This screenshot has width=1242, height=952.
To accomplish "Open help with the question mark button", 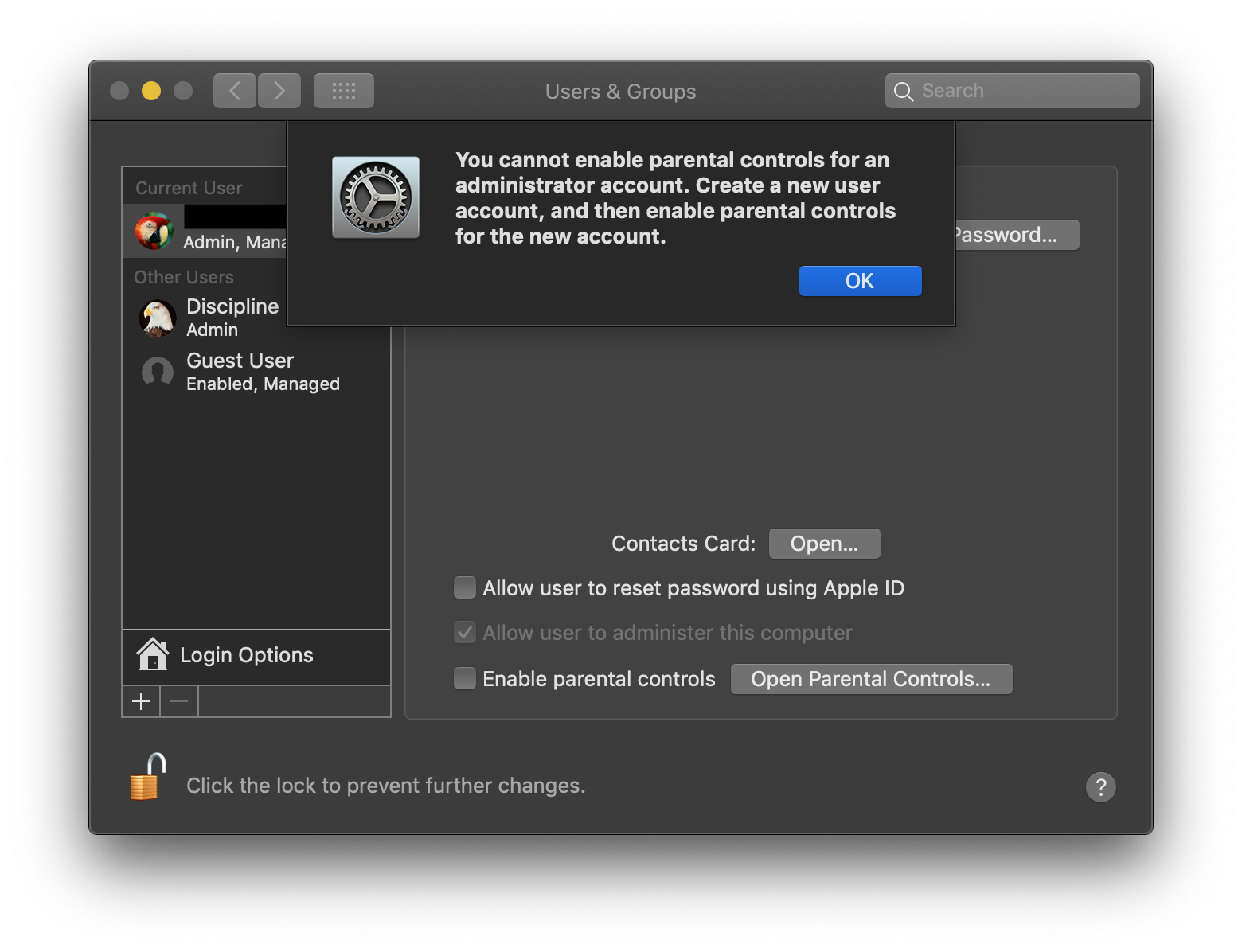I will pos(1101,787).
